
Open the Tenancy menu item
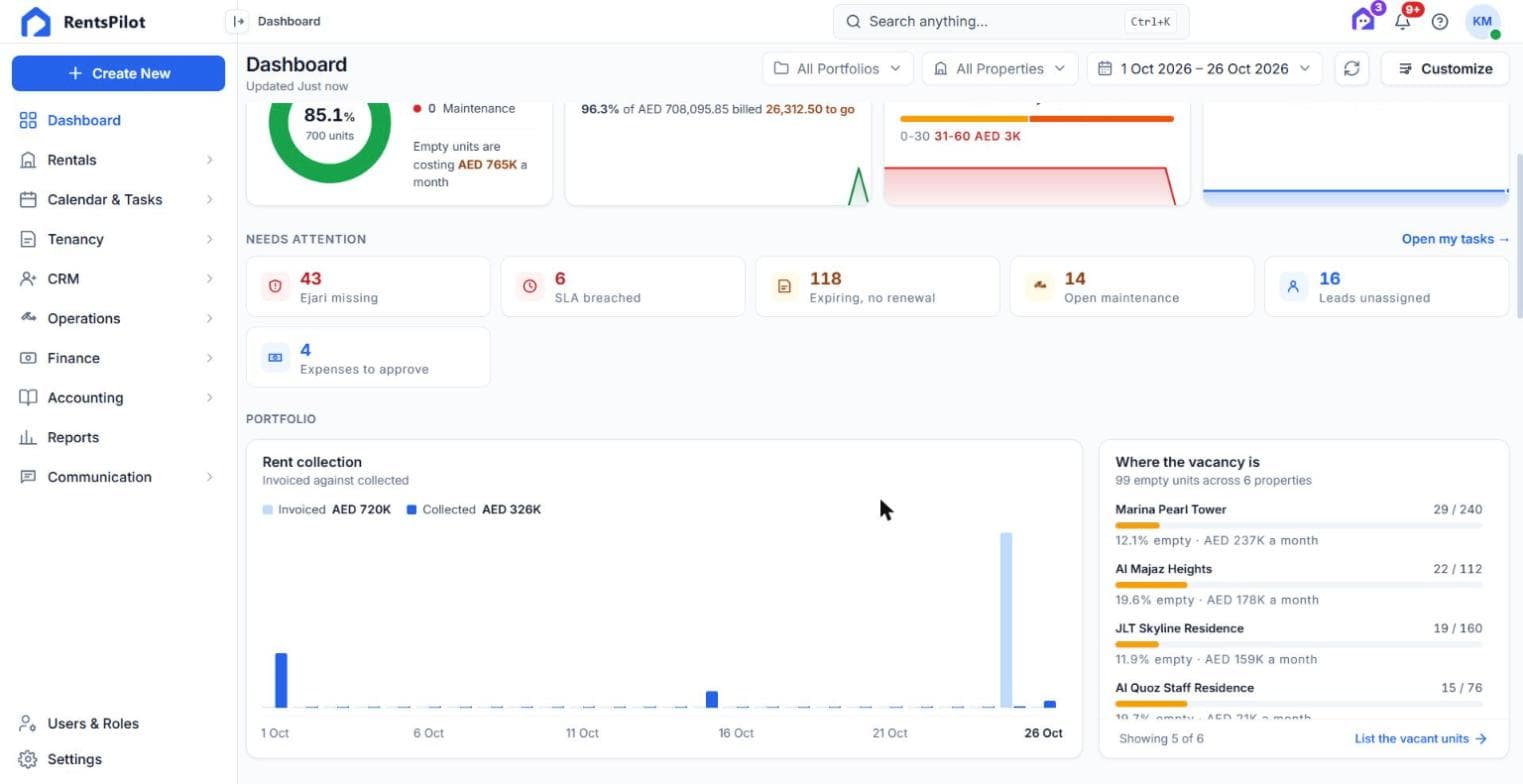point(118,239)
